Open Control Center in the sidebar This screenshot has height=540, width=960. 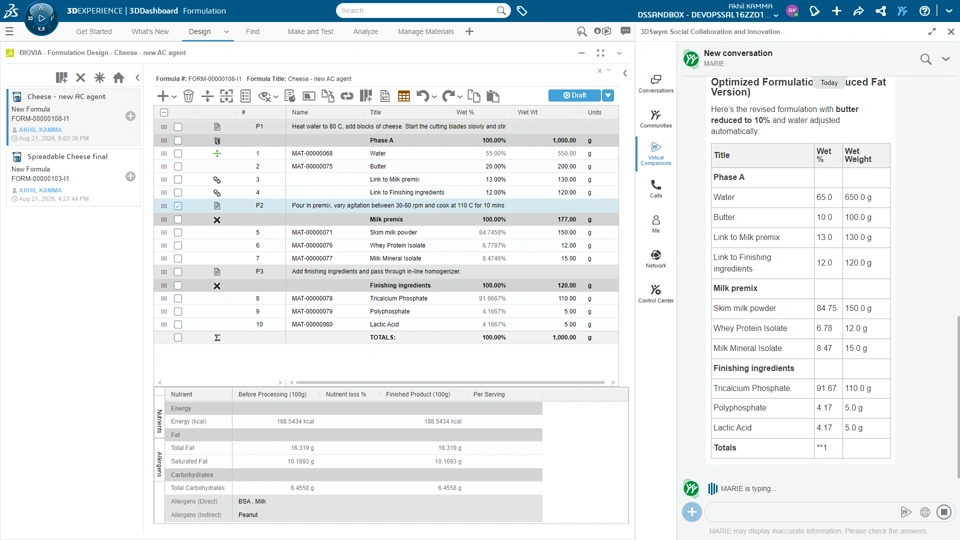[656, 293]
